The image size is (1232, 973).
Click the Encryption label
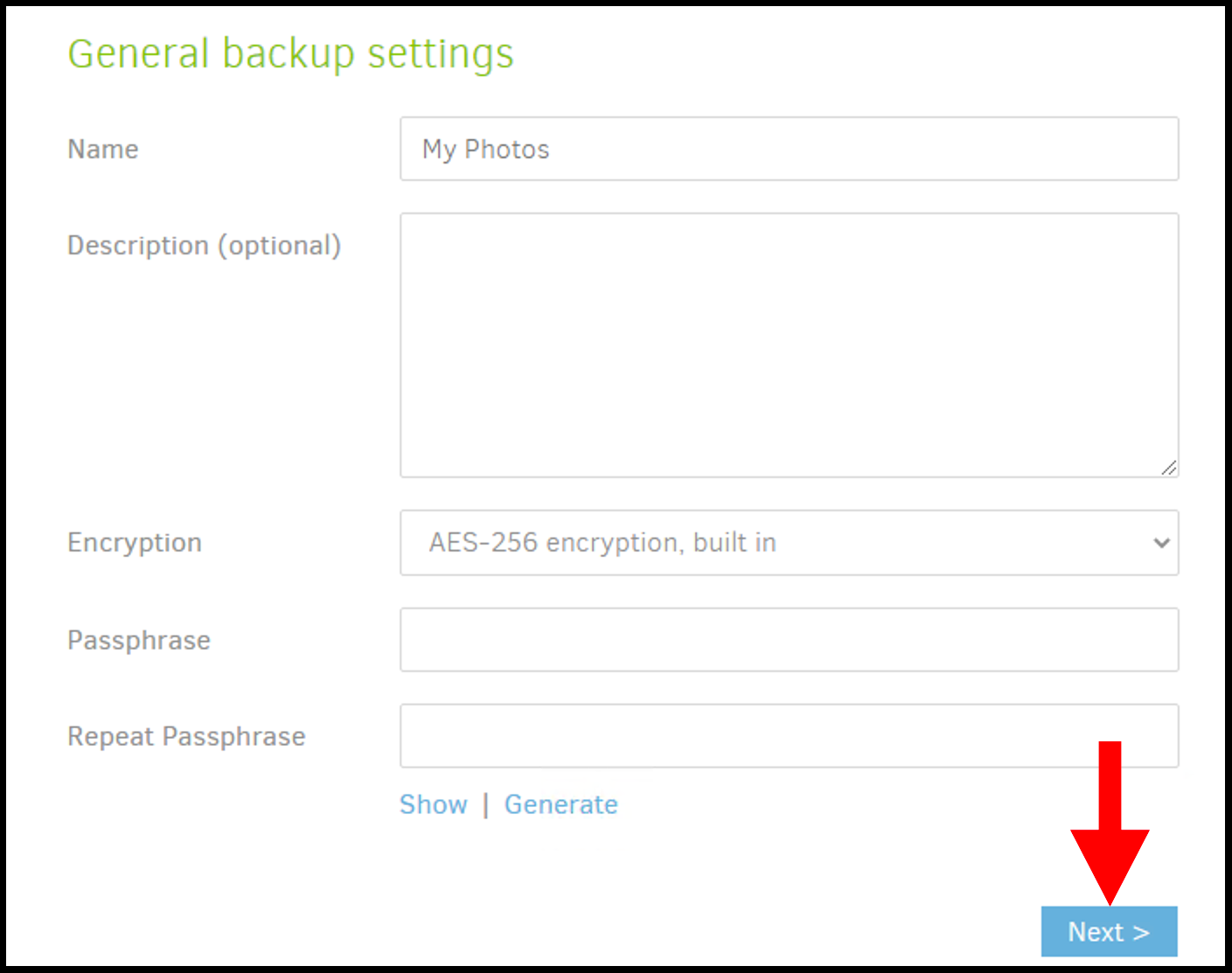tap(134, 542)
